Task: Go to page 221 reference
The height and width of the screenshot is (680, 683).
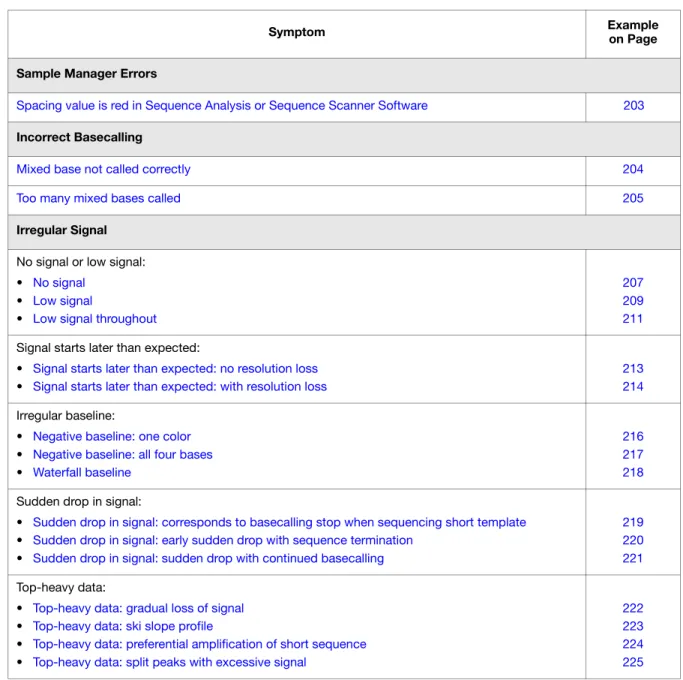Action: (632, 558)
